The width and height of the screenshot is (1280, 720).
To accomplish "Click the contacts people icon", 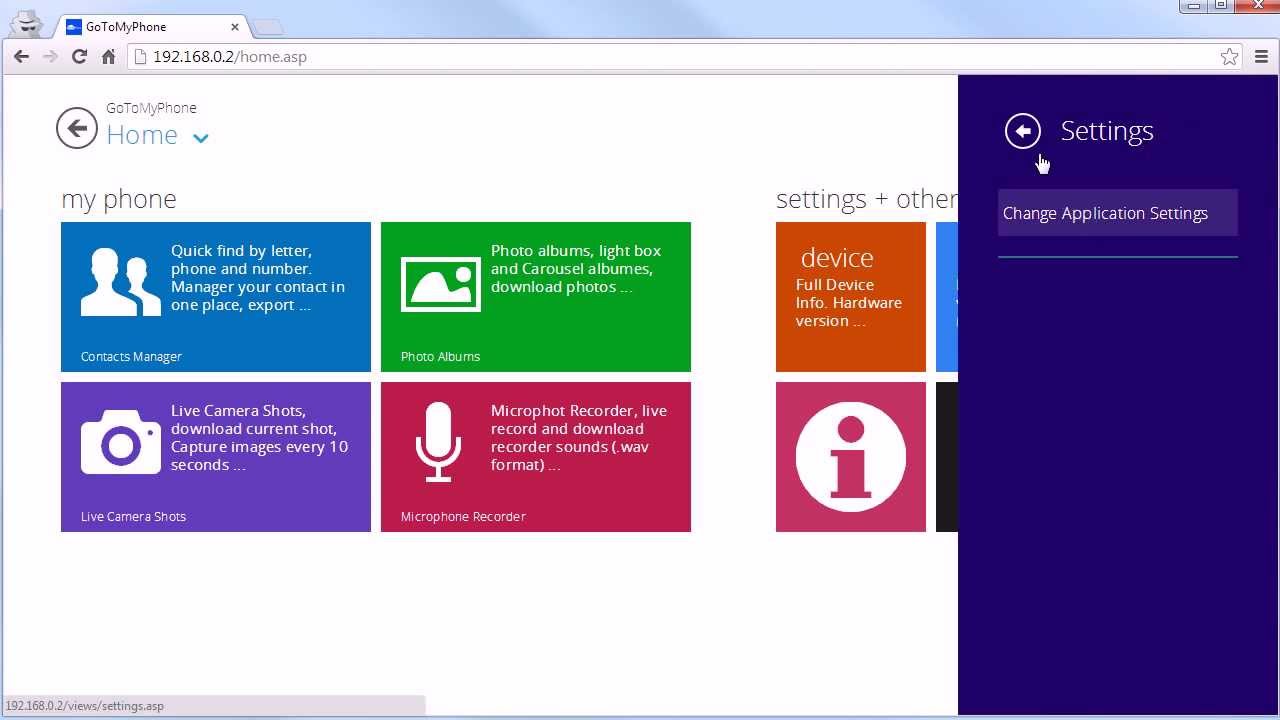I will [121, 283].
